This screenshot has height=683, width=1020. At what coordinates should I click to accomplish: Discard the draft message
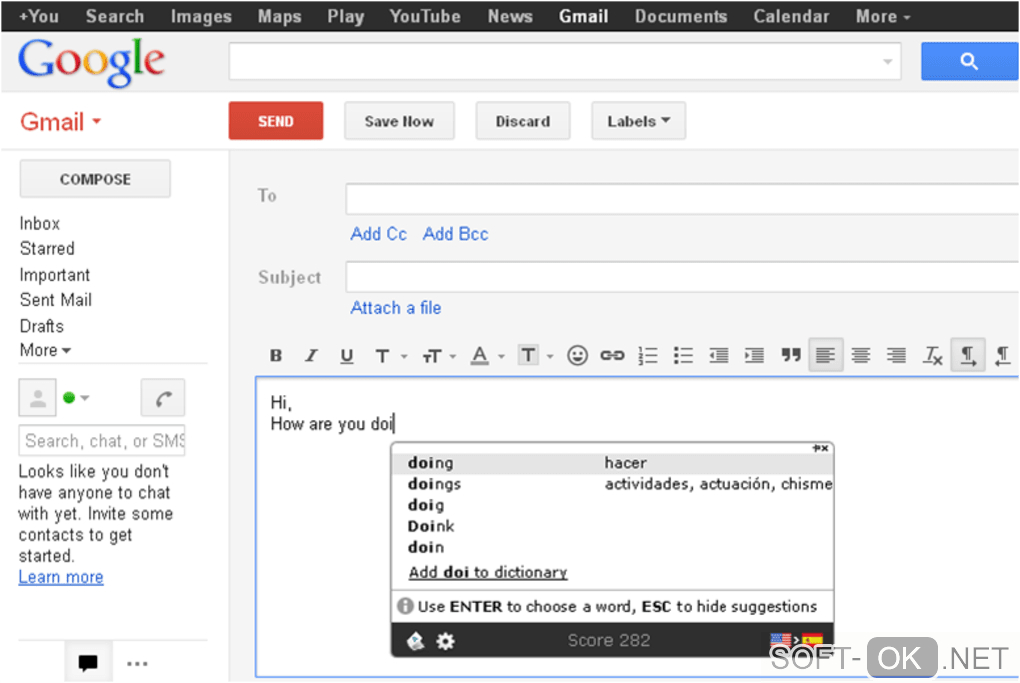(x=523, y=121)
